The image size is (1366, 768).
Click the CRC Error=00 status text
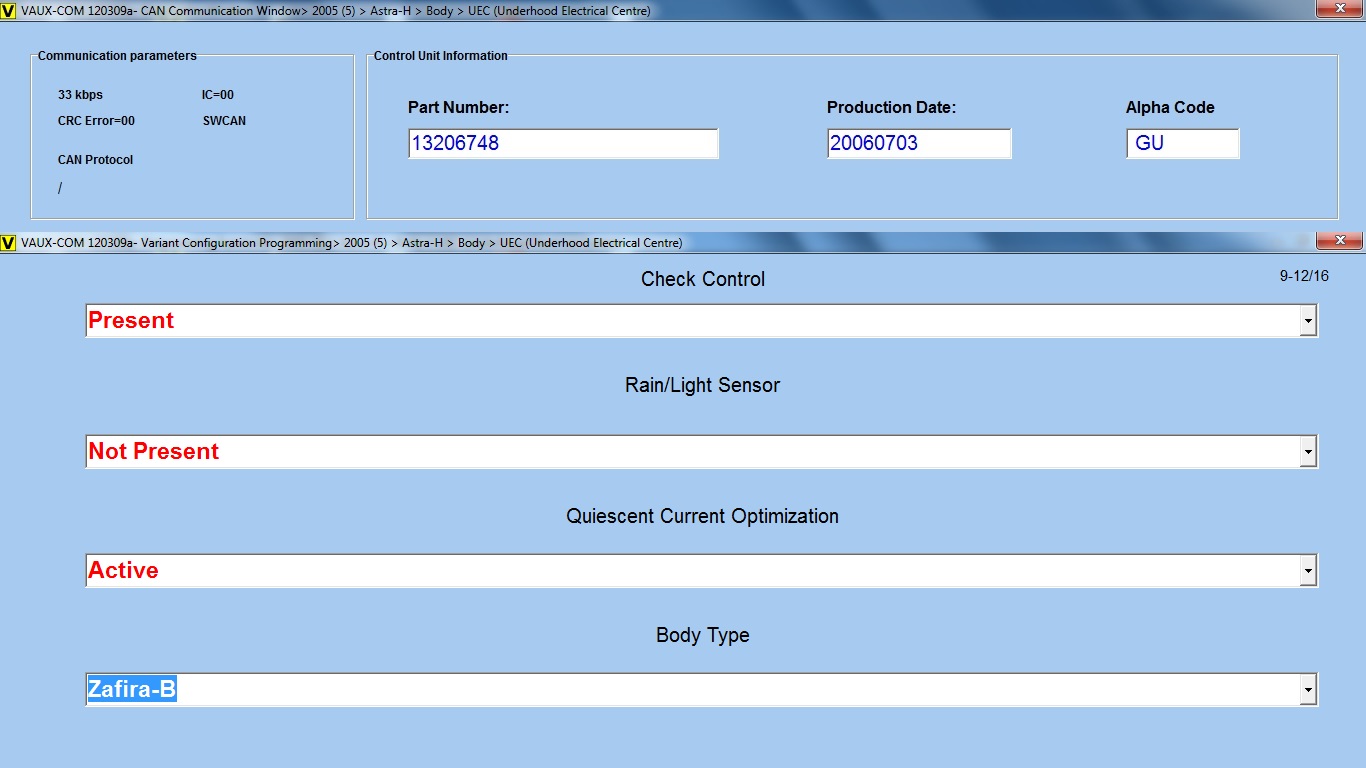pyautogui.click(x=96, y=121)
